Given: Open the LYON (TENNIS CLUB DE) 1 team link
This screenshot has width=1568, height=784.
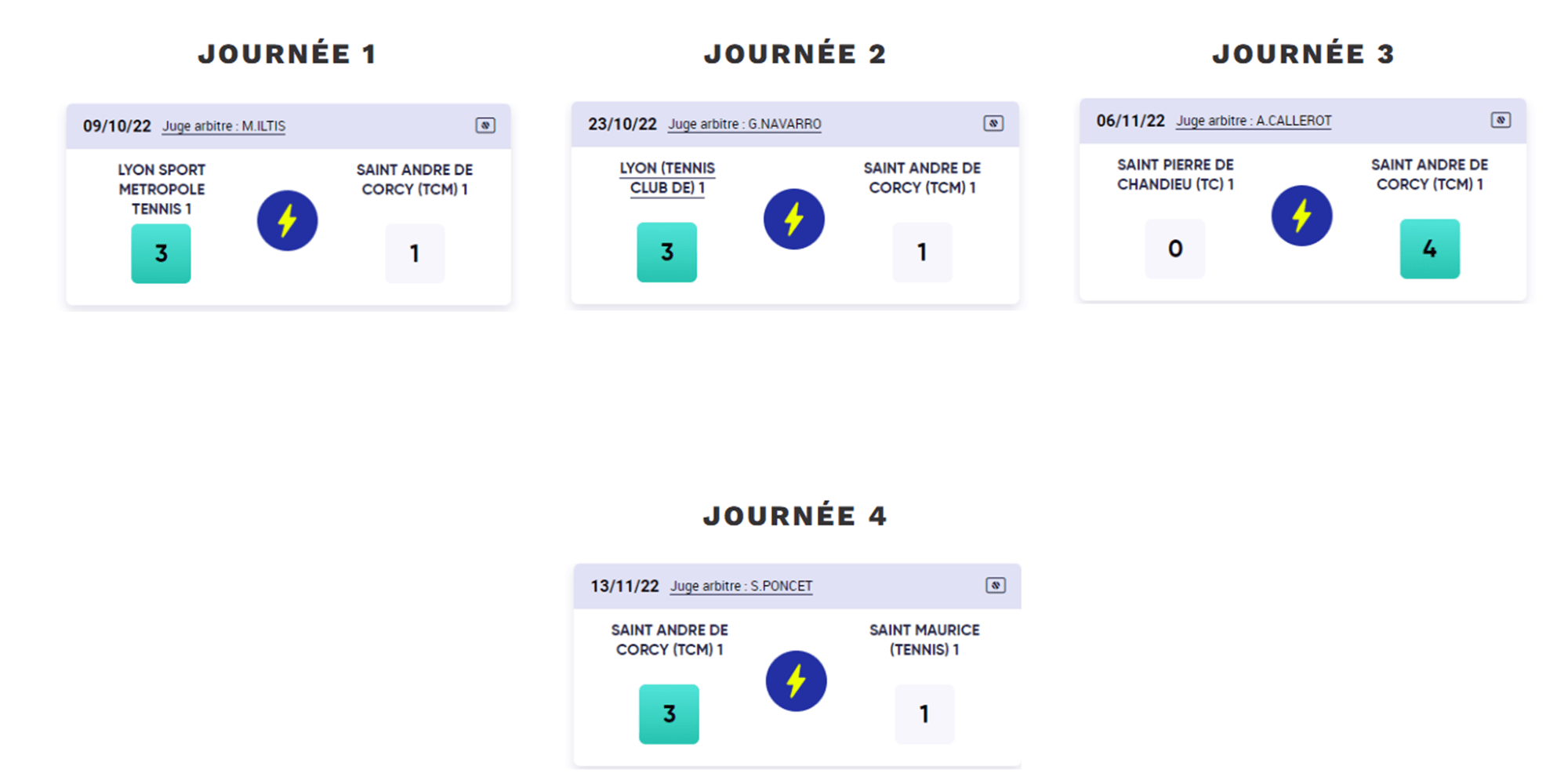Looking at the screenshot, I should 667,178.
